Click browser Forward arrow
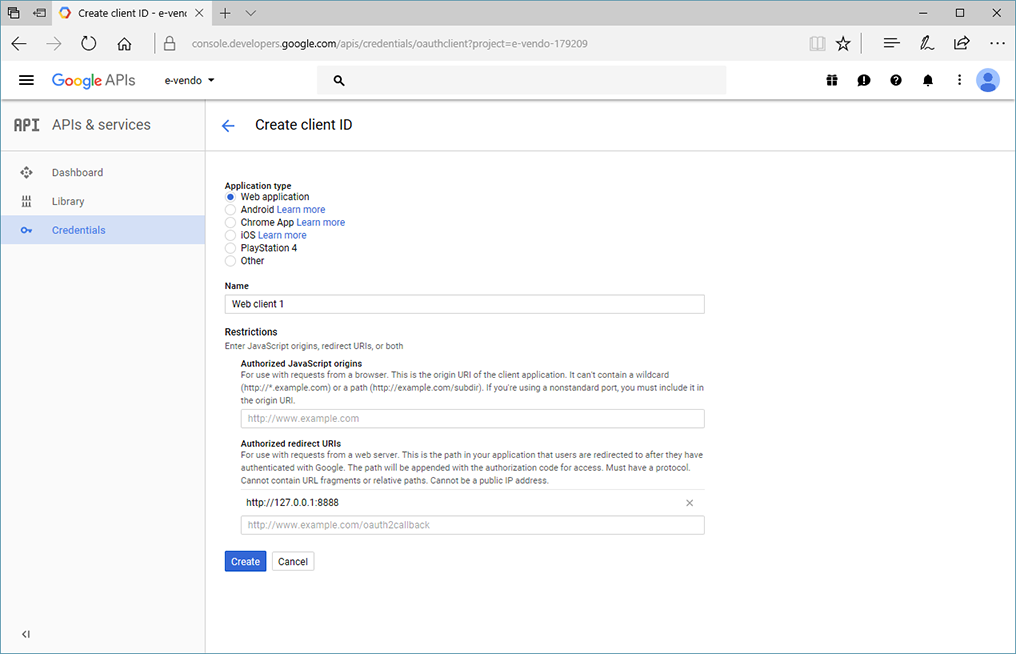 click(x=54, y=43)
